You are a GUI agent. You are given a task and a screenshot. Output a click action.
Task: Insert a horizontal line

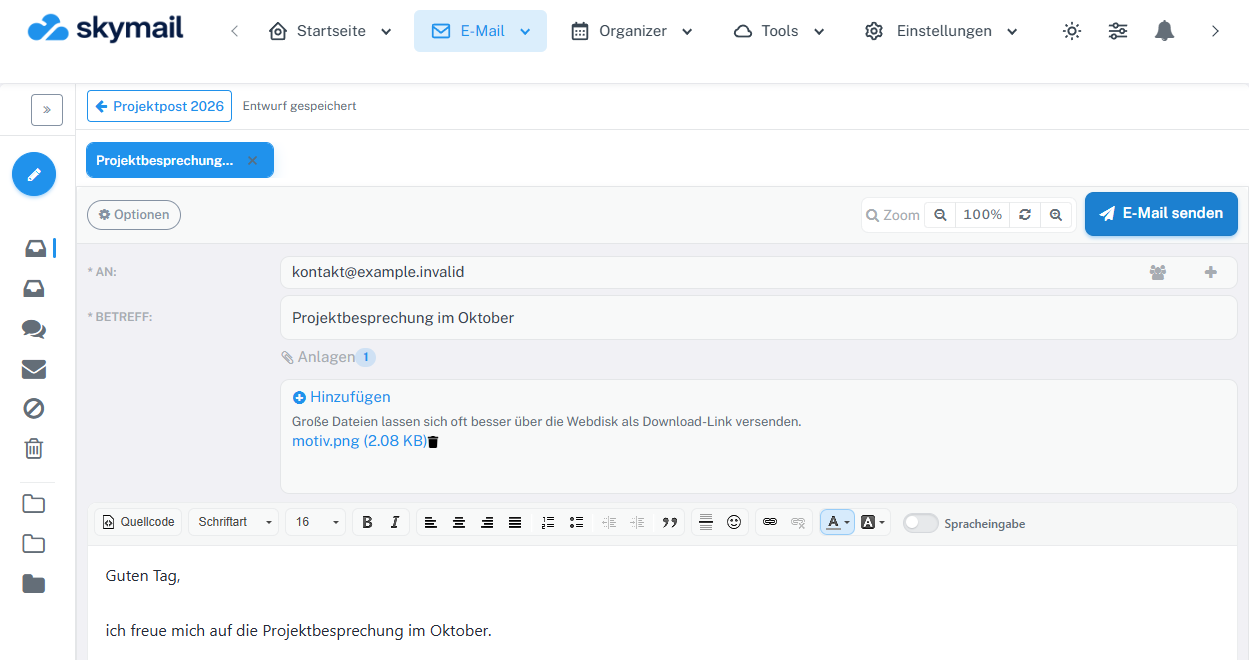tap(705, 522)
